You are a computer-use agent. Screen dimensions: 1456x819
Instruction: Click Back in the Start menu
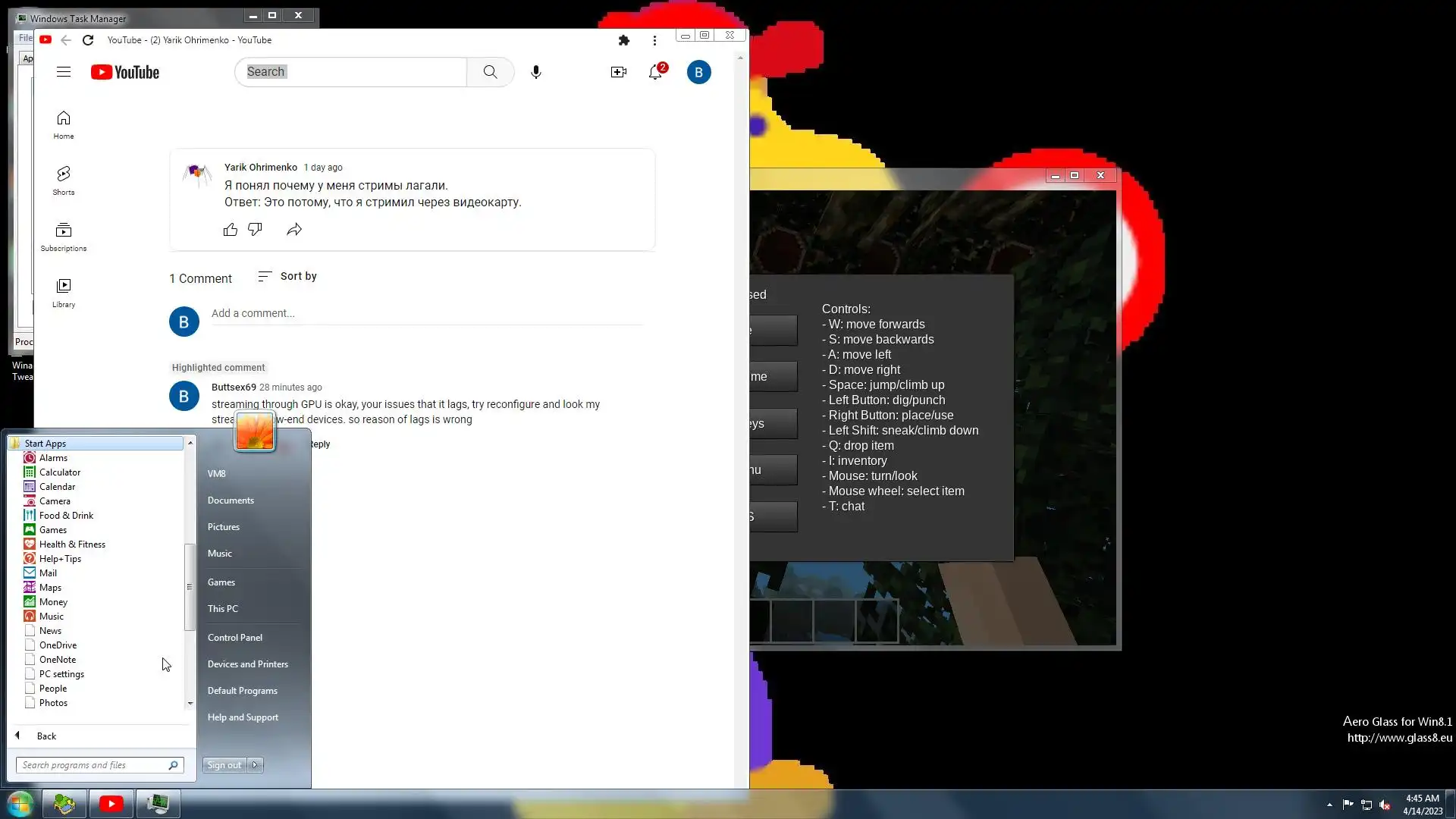(45, 736)
